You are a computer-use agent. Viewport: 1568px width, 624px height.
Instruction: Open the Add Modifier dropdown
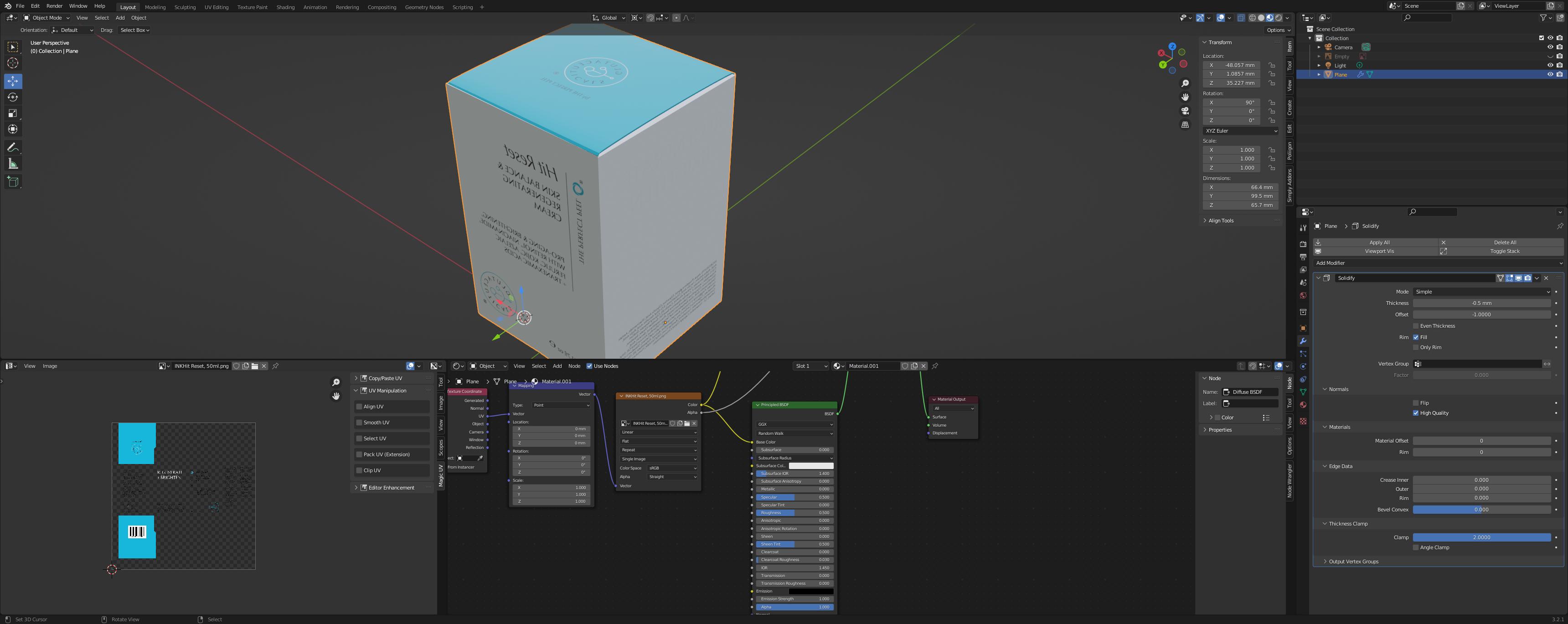point(1438,263)
